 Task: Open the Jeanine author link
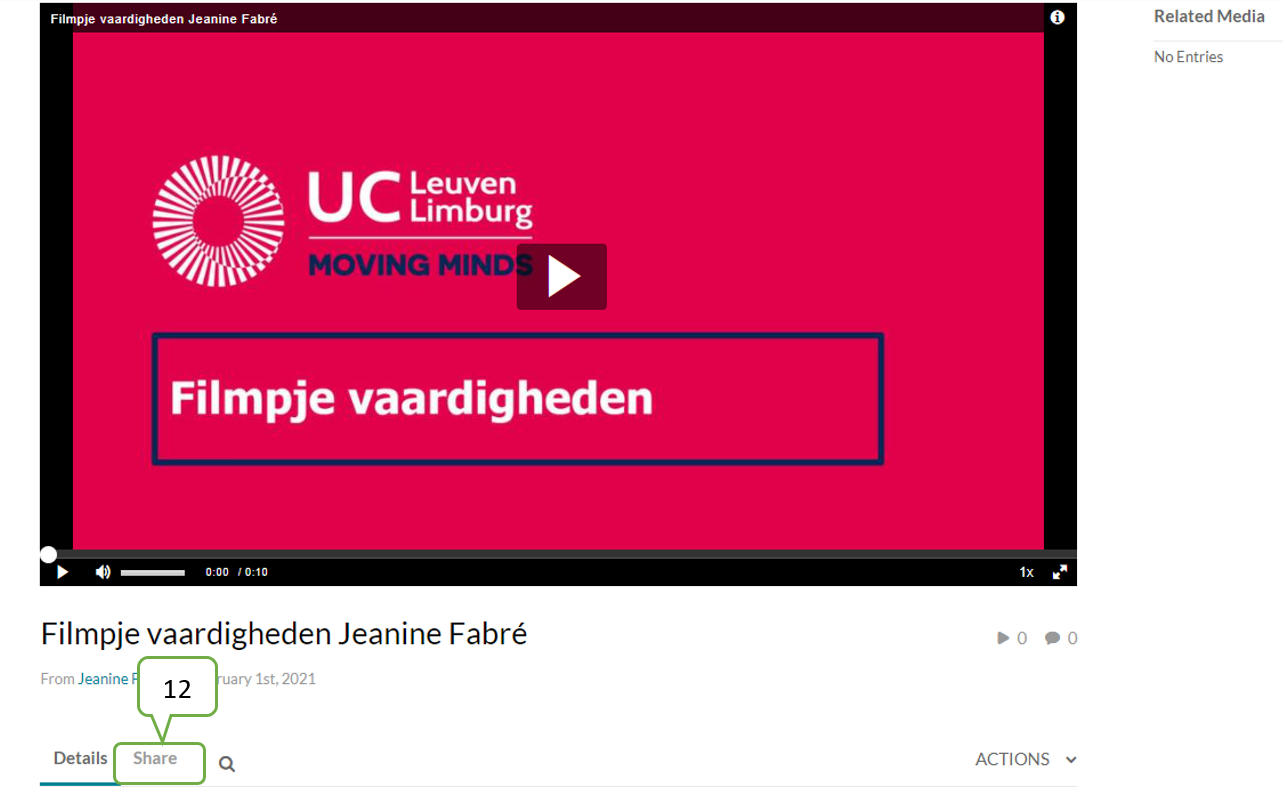[103, 679]
